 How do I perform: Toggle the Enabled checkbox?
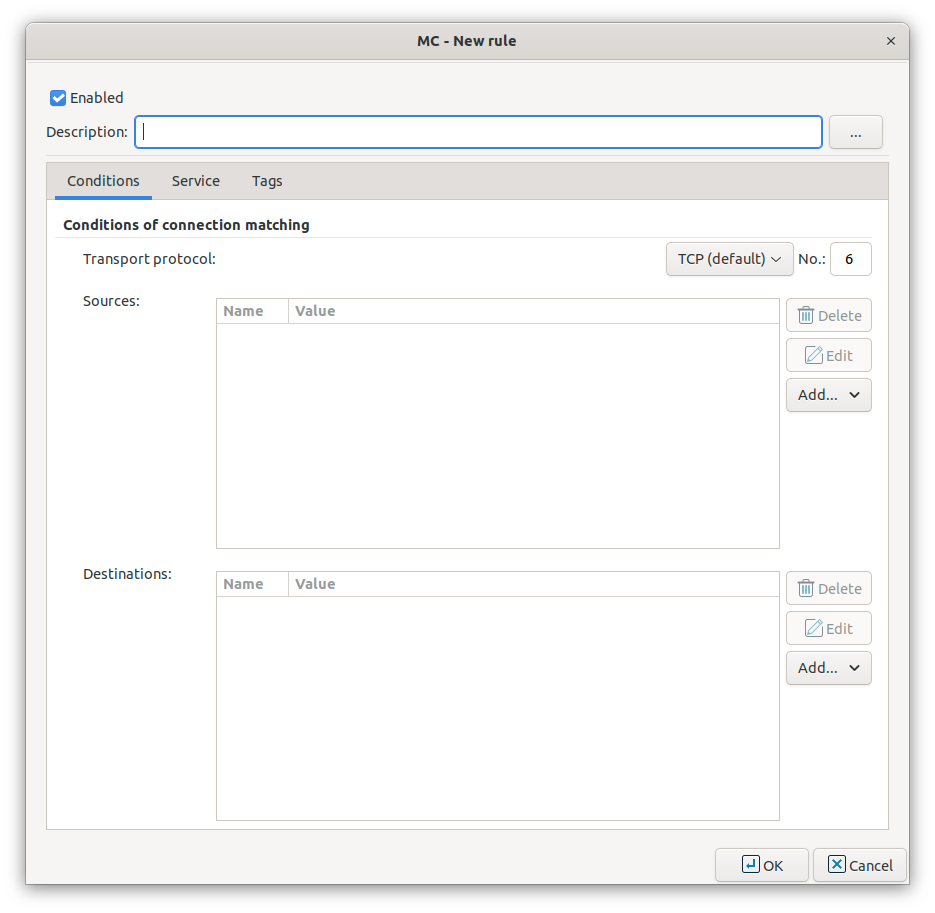point(58,98)
